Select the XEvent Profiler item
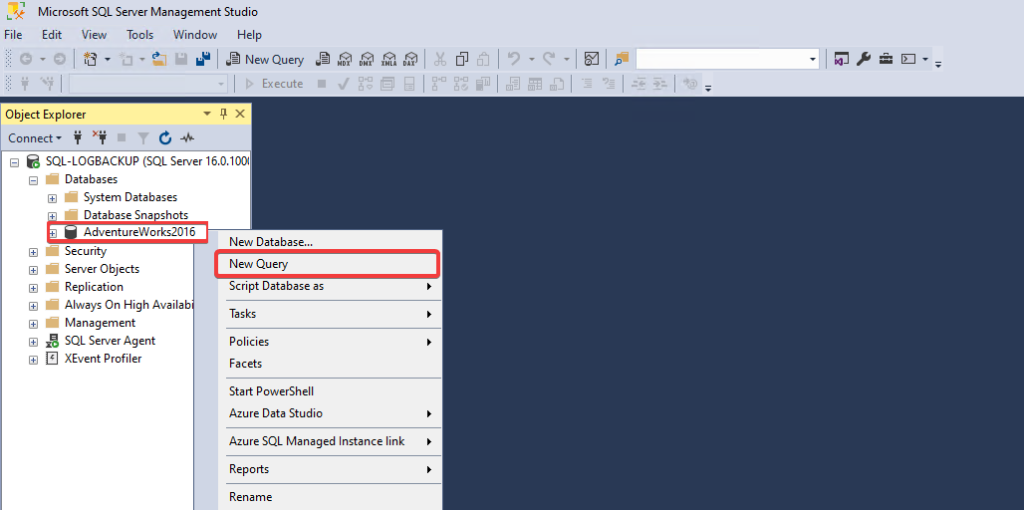Screen dimensions: 1024x510 [103, 359]
